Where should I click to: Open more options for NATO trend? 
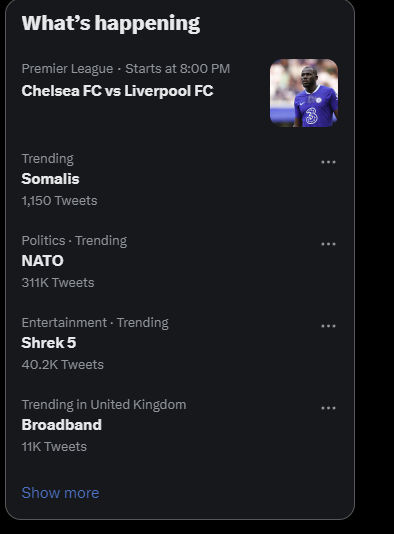[x=328, y=244]
